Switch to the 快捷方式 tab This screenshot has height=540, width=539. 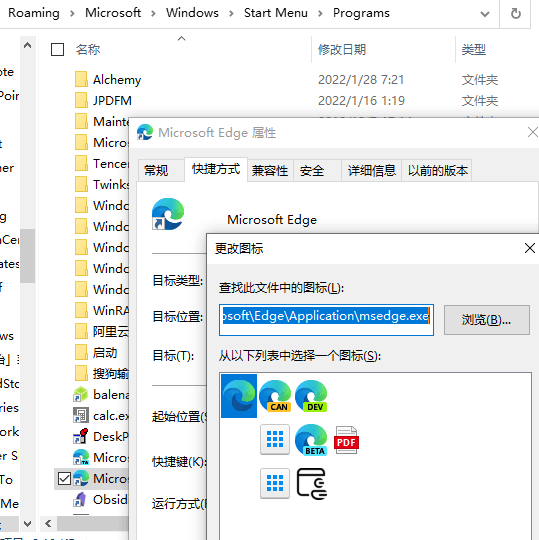(x=216, y=169)
